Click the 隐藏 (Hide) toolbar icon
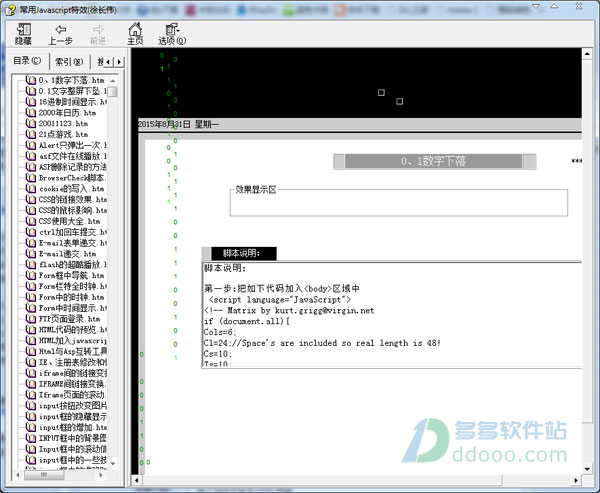Image resolution: width=600 pixels, height=493 pixels. (23, 34)
